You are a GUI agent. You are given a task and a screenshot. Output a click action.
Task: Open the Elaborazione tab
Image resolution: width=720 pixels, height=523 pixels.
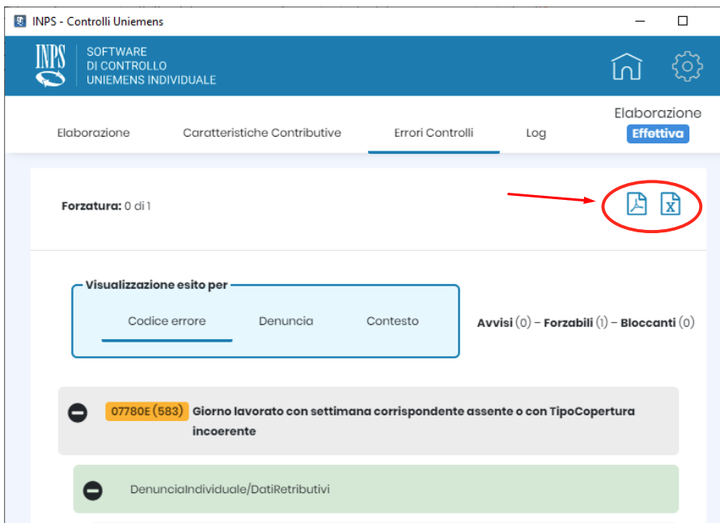point(93,133)
